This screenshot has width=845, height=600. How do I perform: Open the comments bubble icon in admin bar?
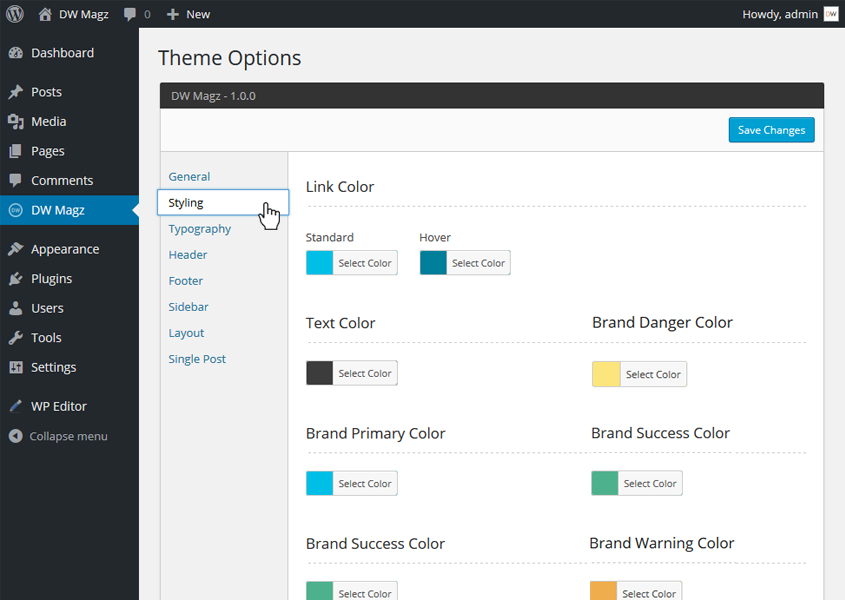(130, 14)
